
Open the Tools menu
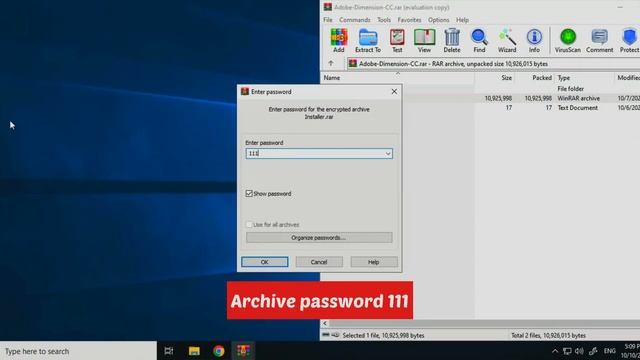(x=384, y=20)
